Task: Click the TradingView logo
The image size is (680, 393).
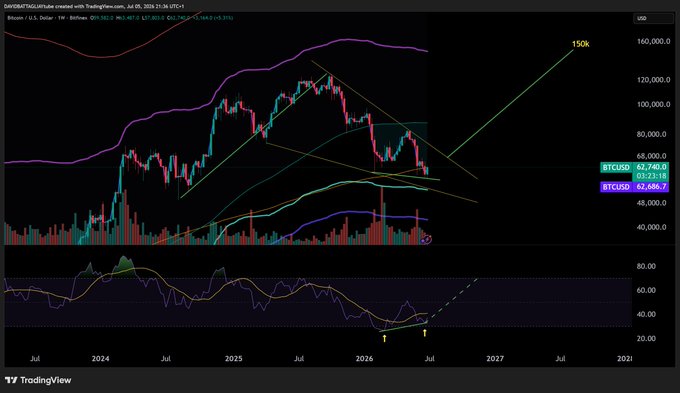Action: click(38, 380)
